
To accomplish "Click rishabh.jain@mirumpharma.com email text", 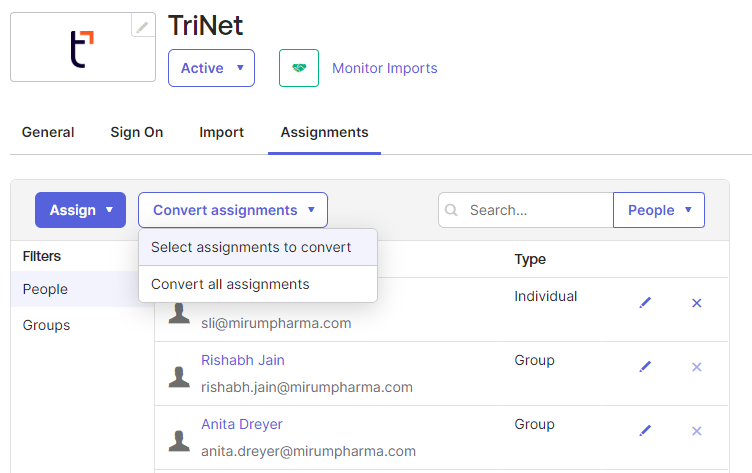I will click(306, 387).
